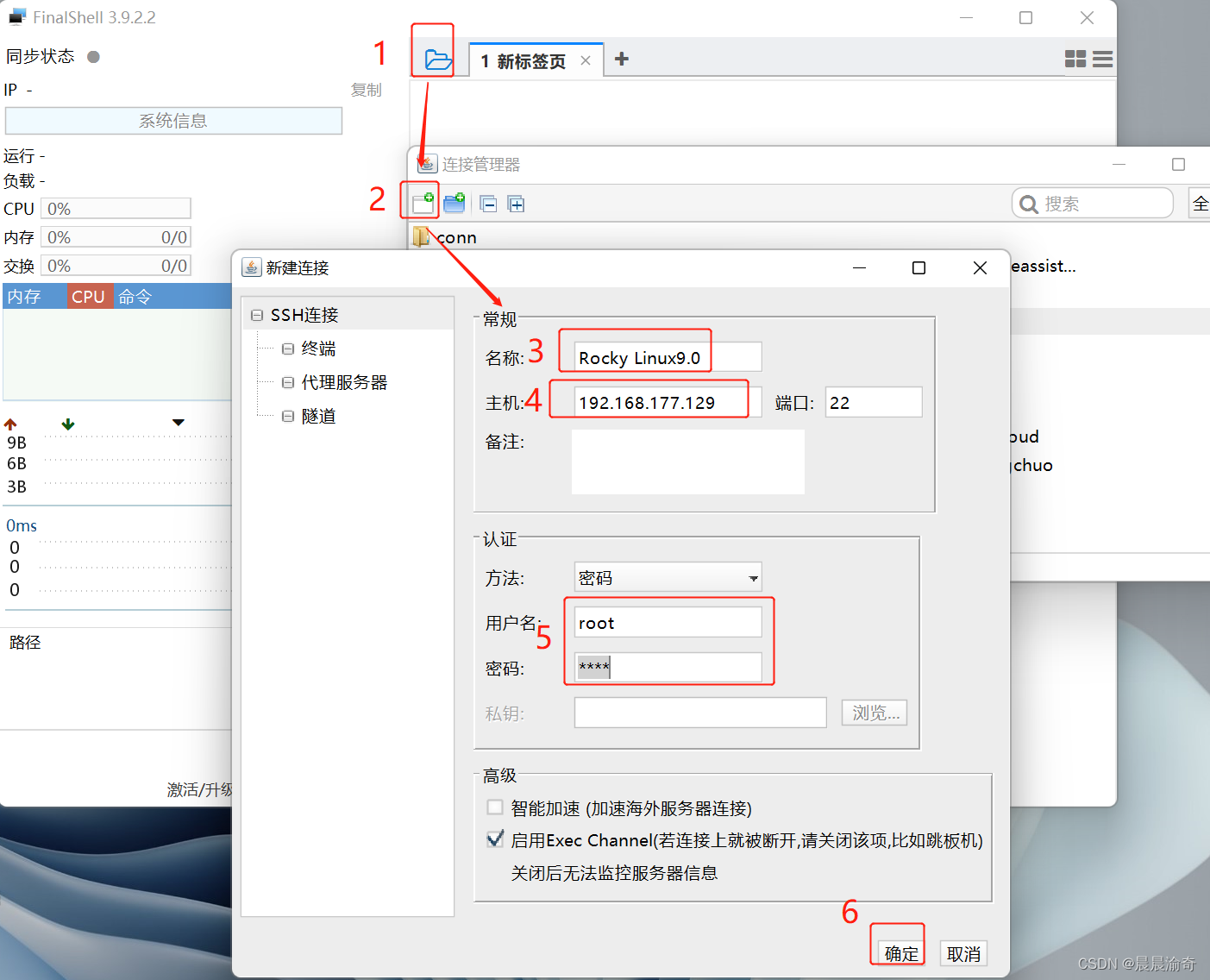1210x980 pixels.
Task: Open the network interface dropdown triangle
Action: click(179, 423)
